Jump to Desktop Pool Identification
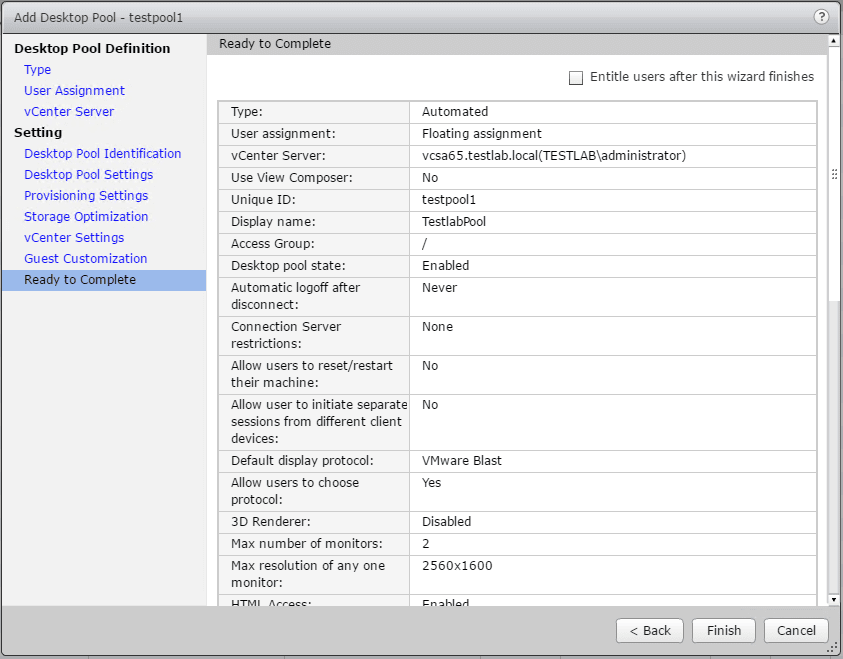 tap(103, 154)
